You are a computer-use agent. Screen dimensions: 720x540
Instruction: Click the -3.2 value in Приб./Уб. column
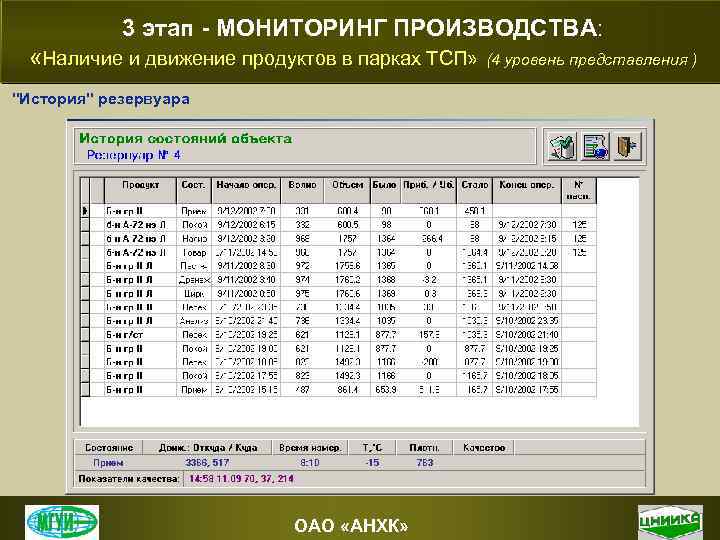429,280
